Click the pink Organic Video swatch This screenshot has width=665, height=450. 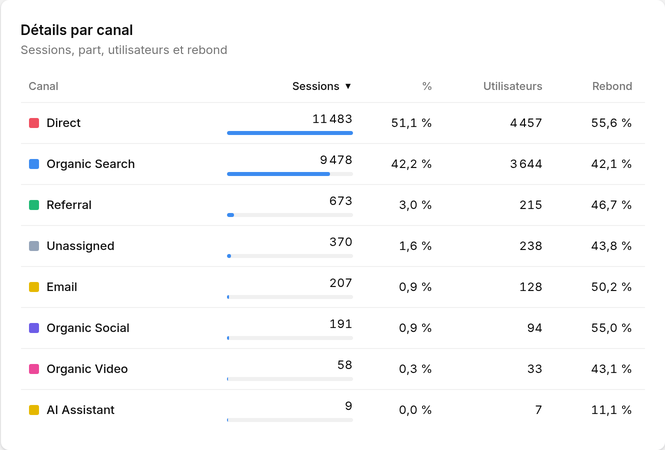[34, 369]
